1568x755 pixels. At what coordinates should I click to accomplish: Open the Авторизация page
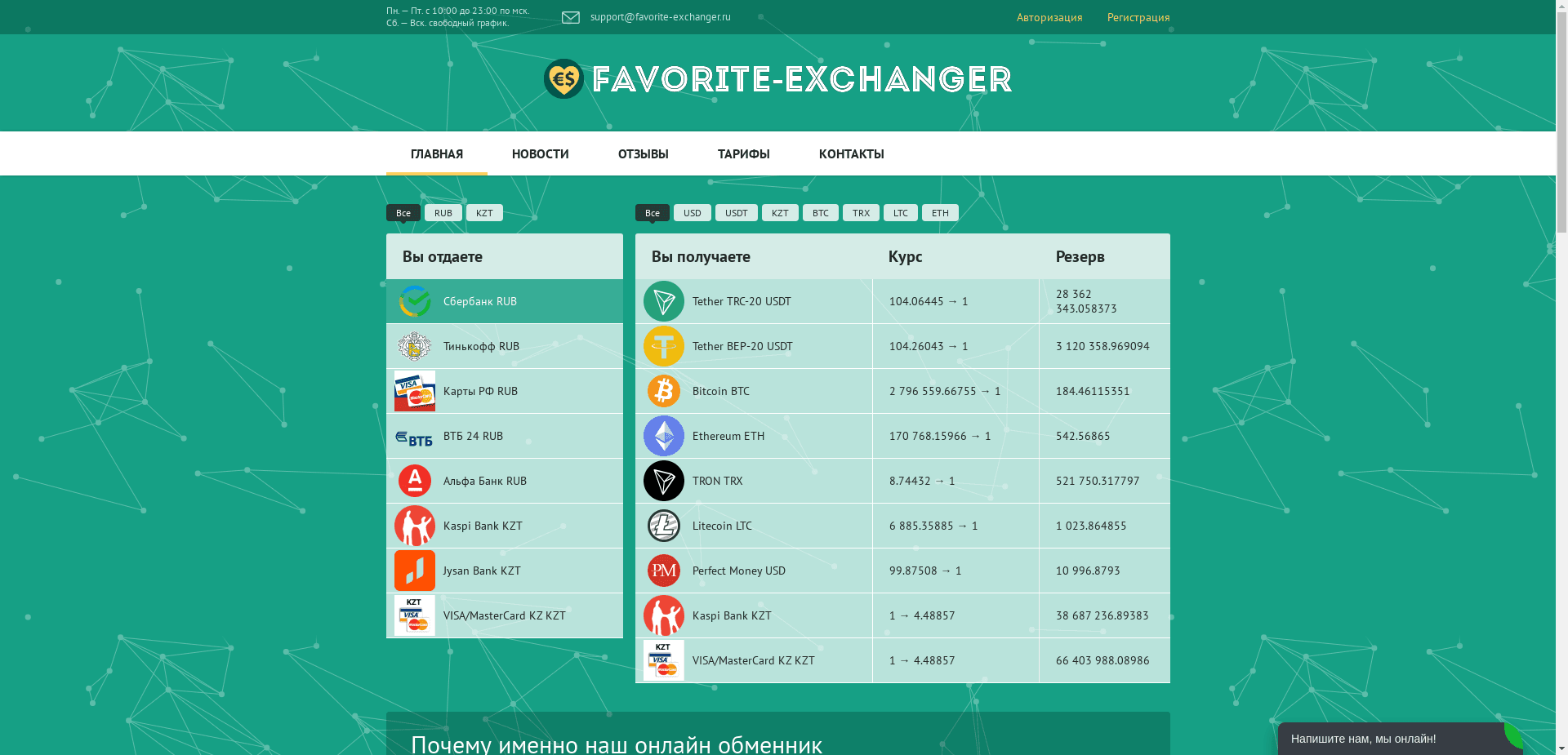pyautogui.click(x=1049, y=17)
